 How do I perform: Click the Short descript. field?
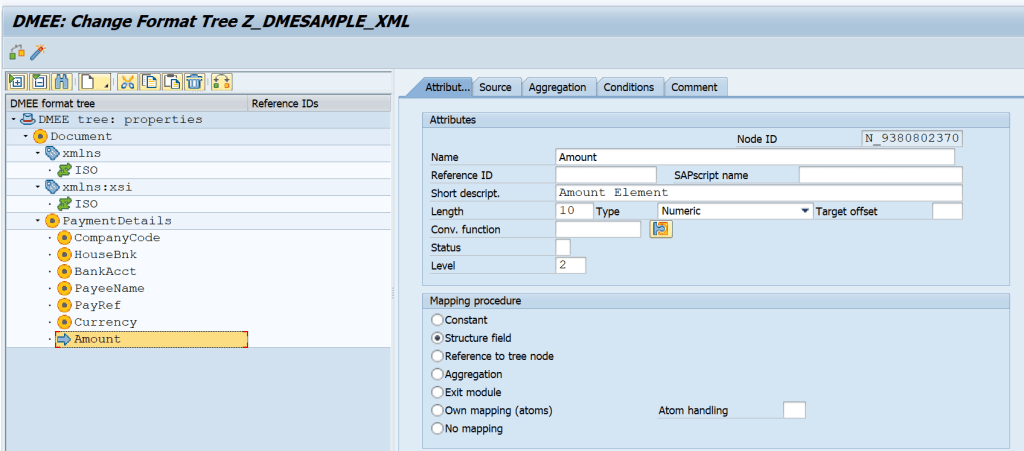pos(759,193)
